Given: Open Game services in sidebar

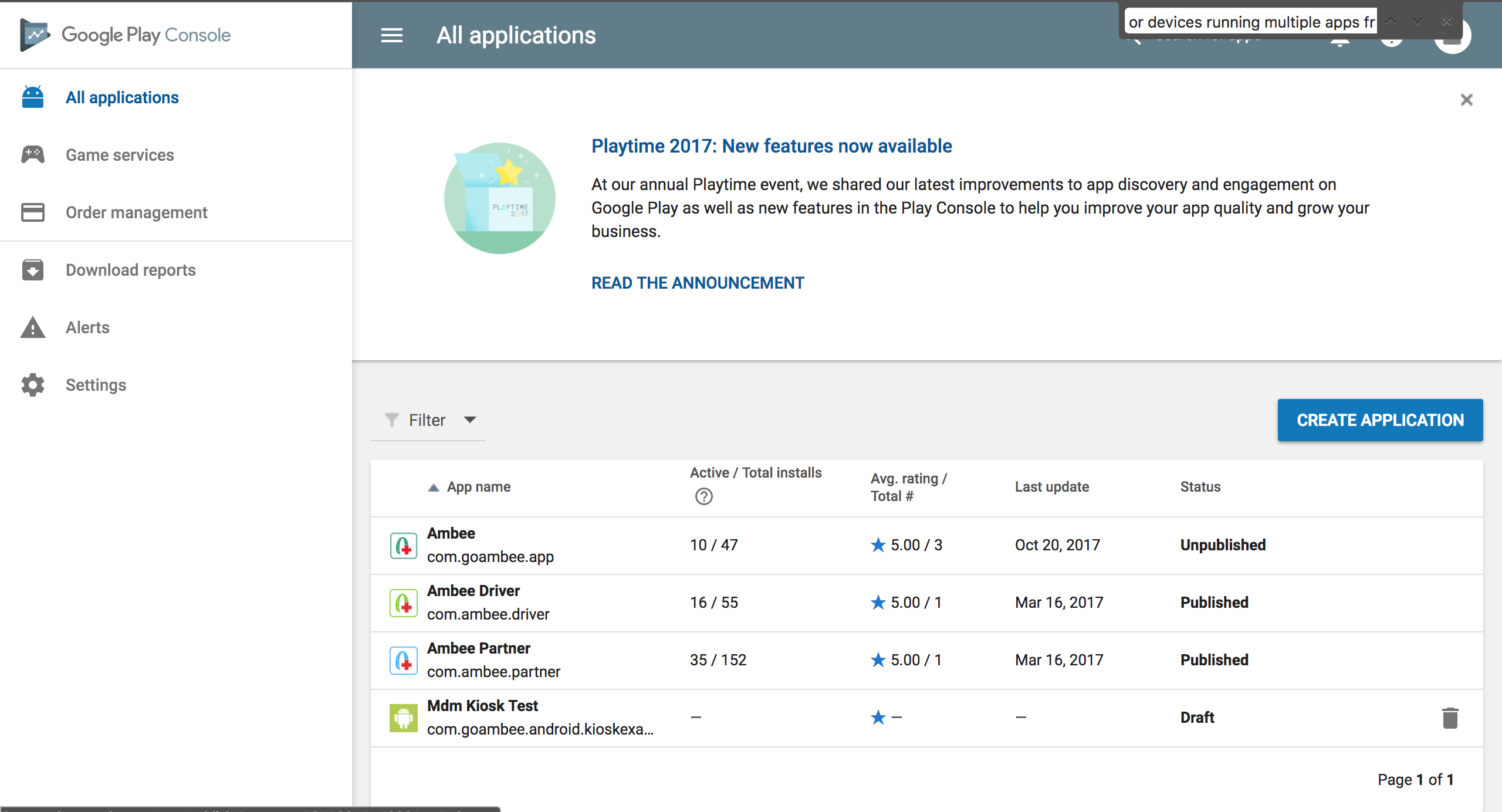Looking at the screenshot, I should (x=120, y=155).
